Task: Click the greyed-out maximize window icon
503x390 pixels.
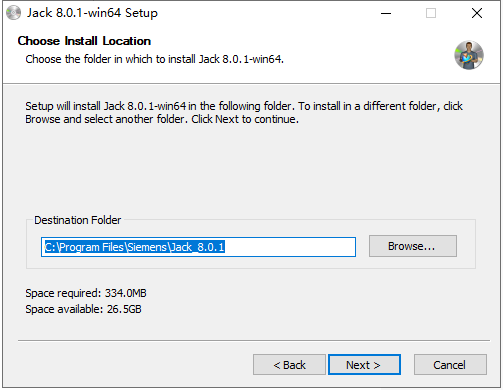Action: 431,13
